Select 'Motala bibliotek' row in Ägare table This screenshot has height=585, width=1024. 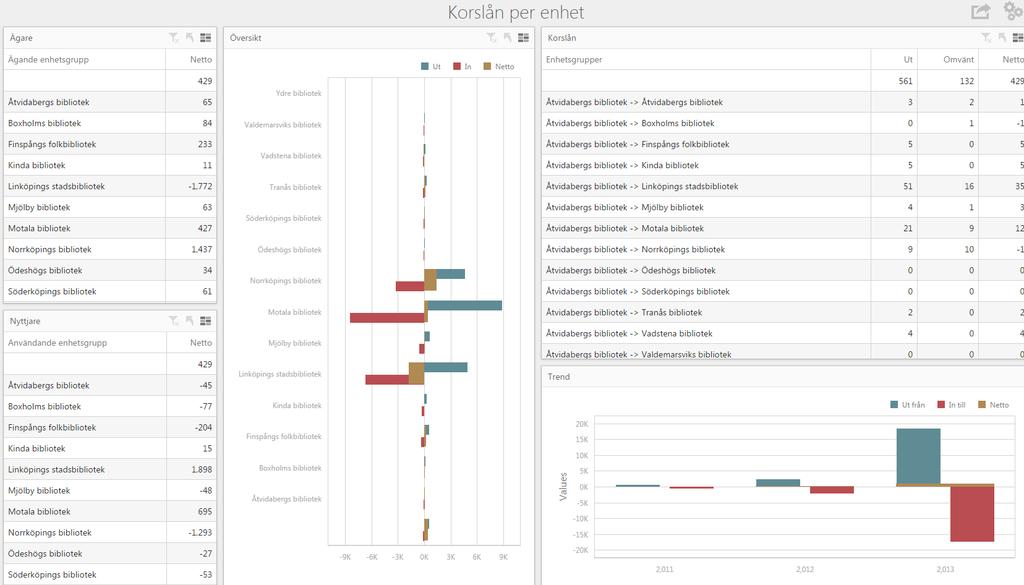coord(110,229)
